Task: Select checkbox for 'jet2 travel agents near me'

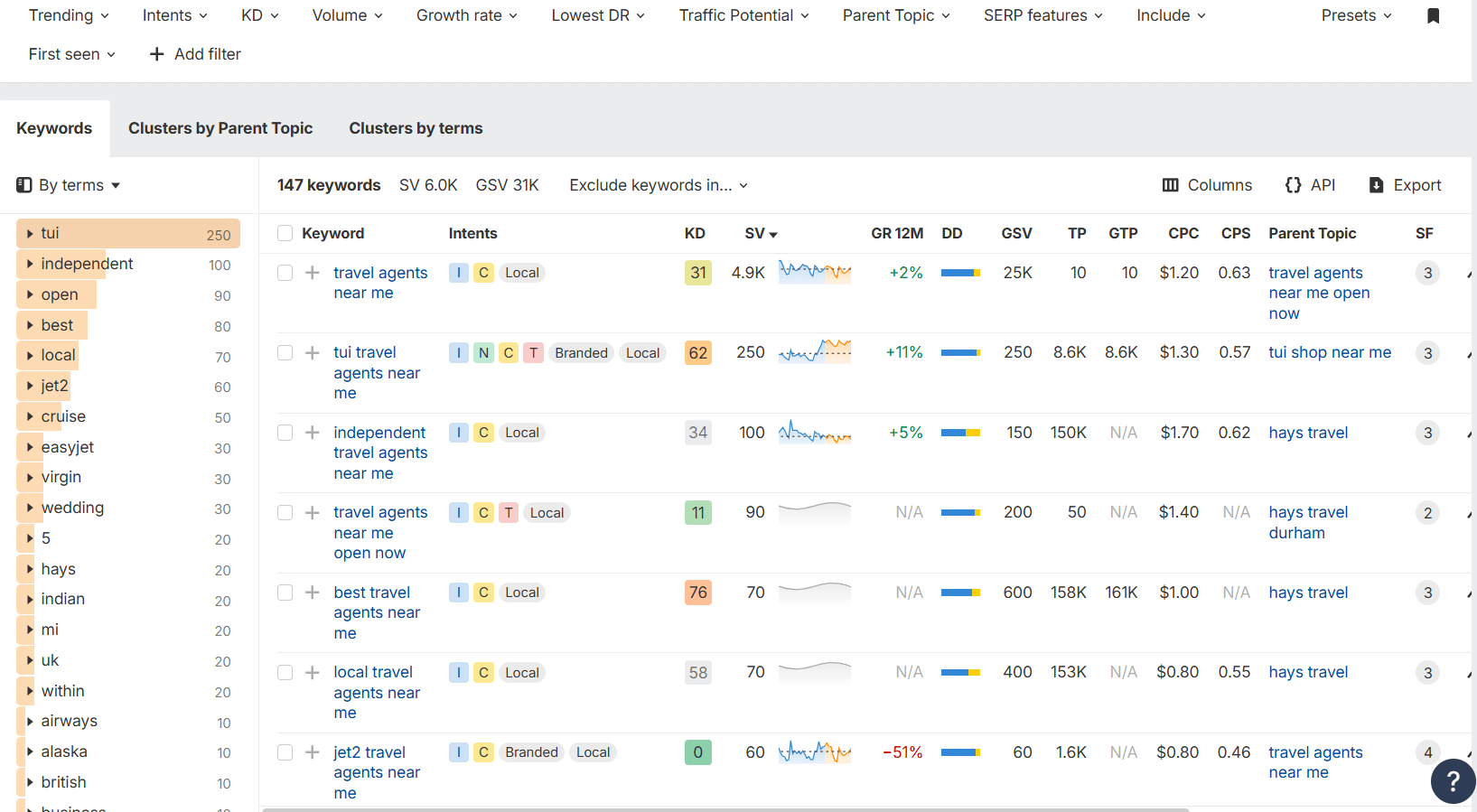Action: point(285,752)
